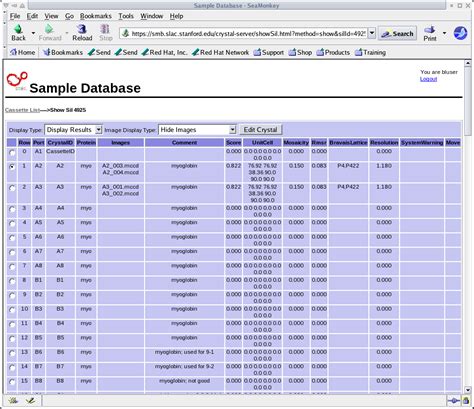Image resolution: width=474 pixels, height=409 pixels.
Task: Open the View menu
Action: click(51, 16)
